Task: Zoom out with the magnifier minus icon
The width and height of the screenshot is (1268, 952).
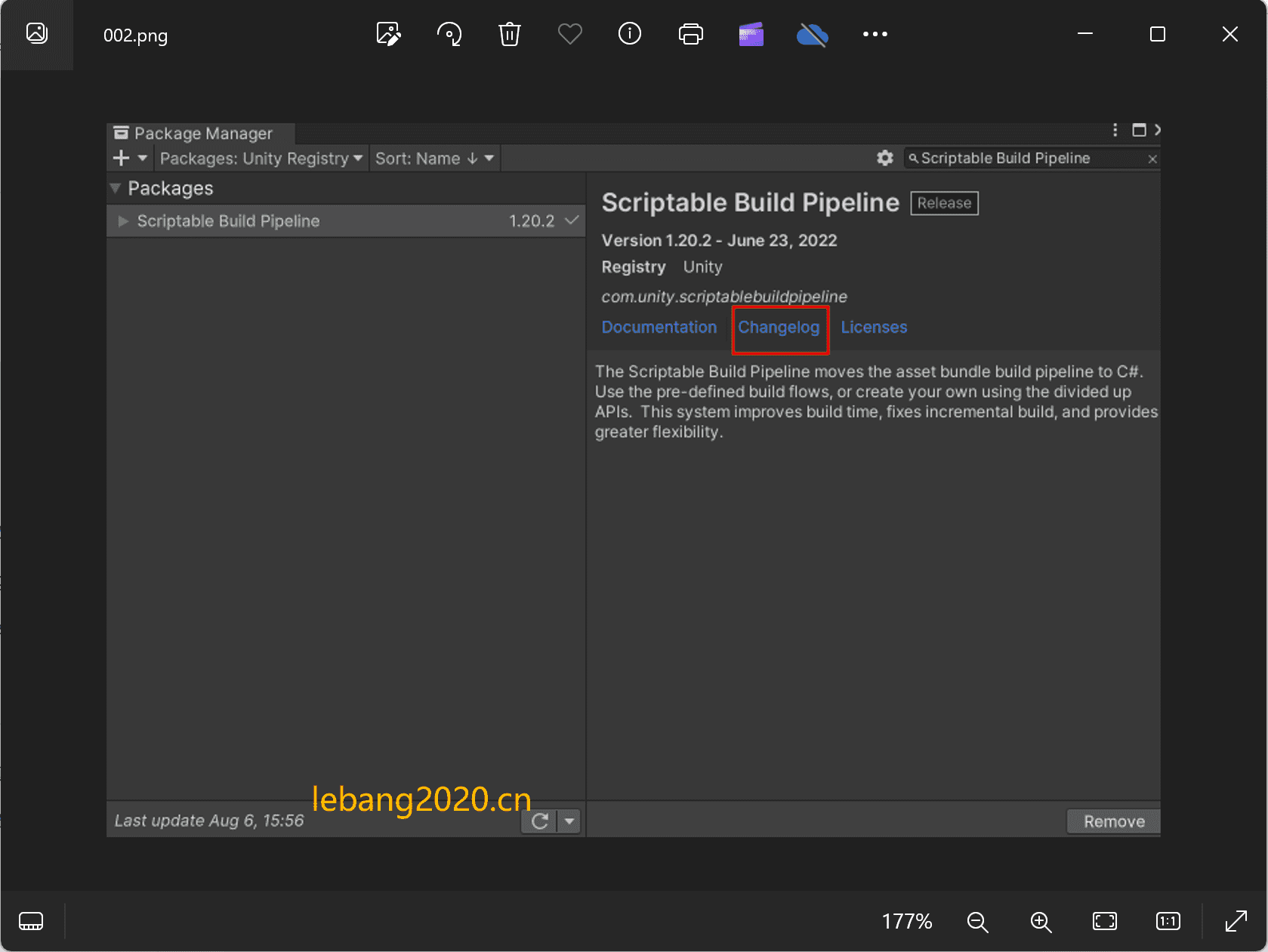Action: click(977, 921)
